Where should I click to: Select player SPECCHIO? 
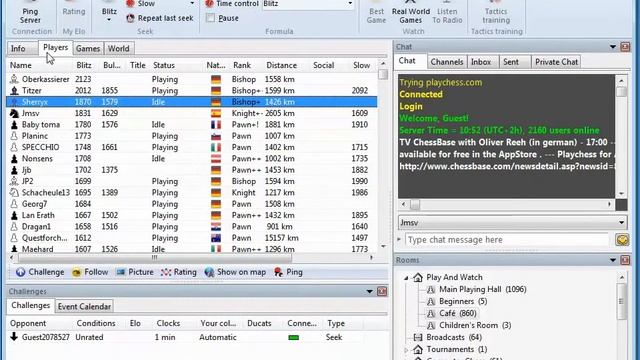click(192, 147)
